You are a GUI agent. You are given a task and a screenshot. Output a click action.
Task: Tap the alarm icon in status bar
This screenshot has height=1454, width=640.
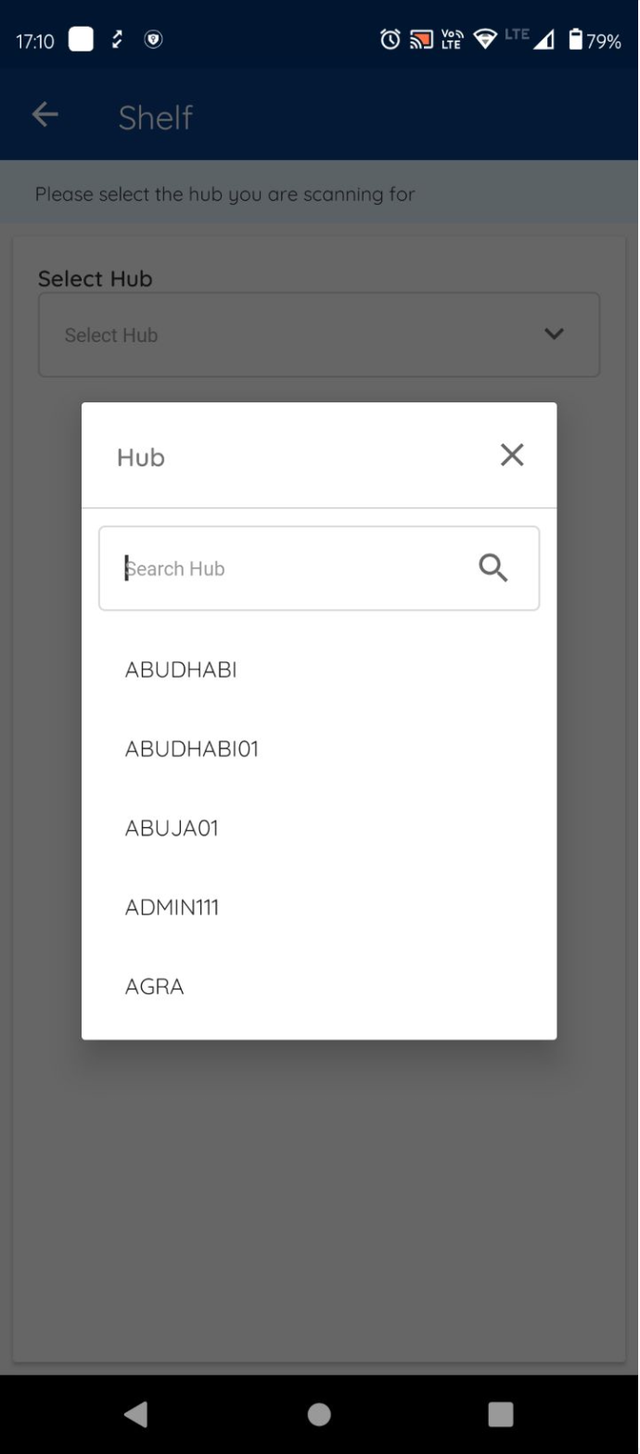pos(390,40)
